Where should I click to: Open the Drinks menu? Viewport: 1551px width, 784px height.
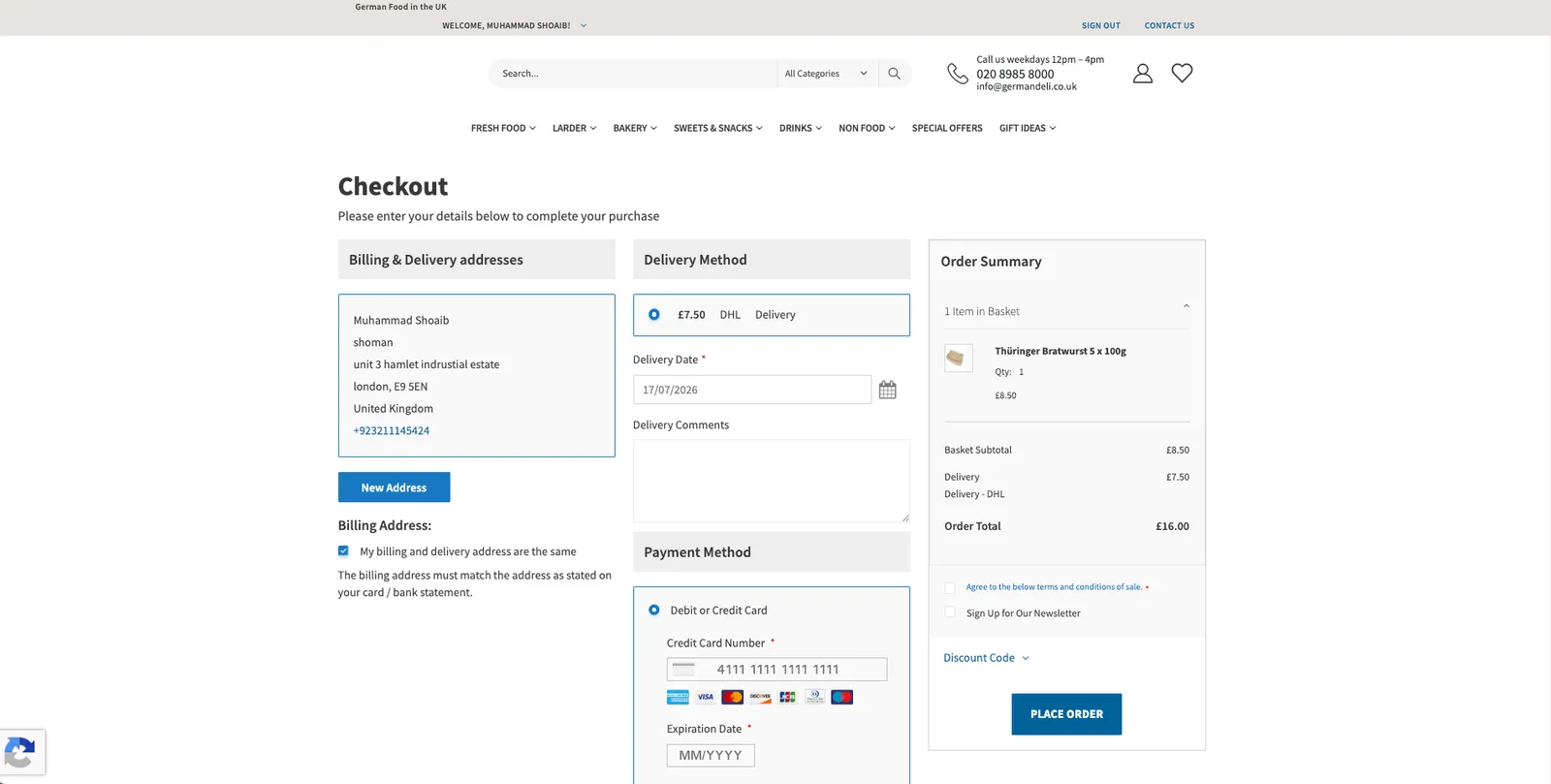pos(801,128)
